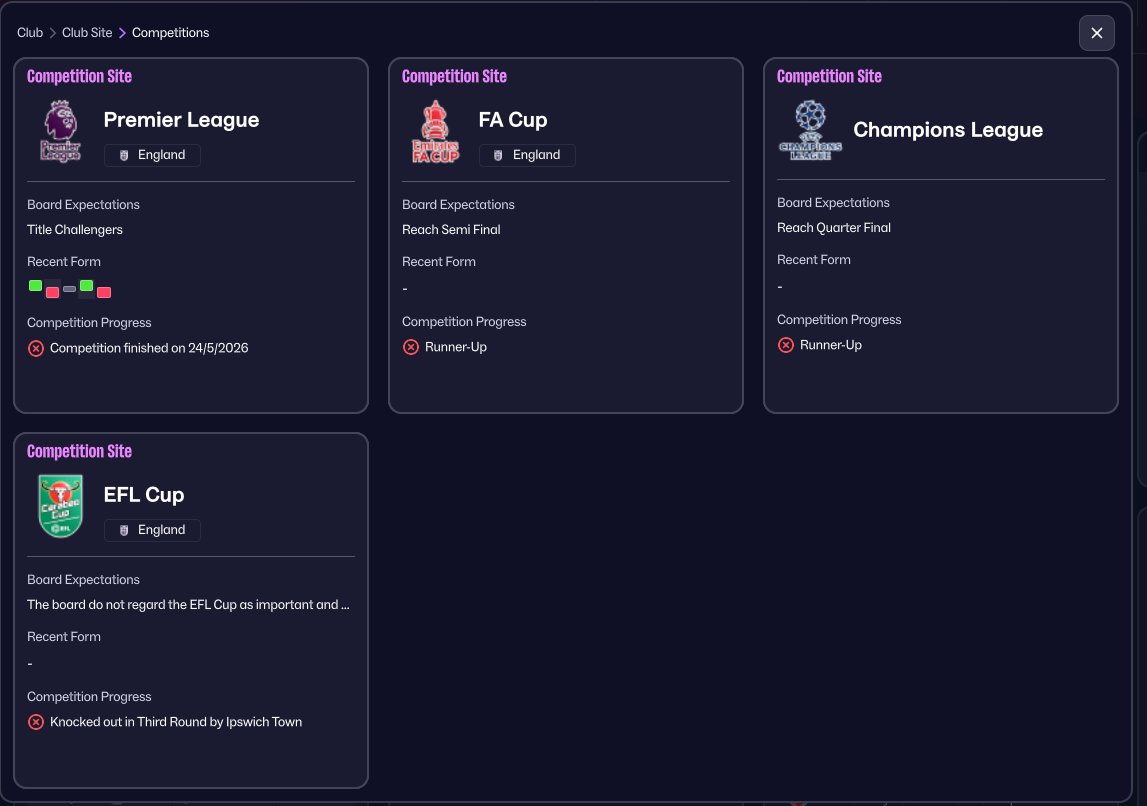Screen dimensions: 1147x806
Task: Open Competition Site heading for Champions League
Action: [x=829, y=76]
